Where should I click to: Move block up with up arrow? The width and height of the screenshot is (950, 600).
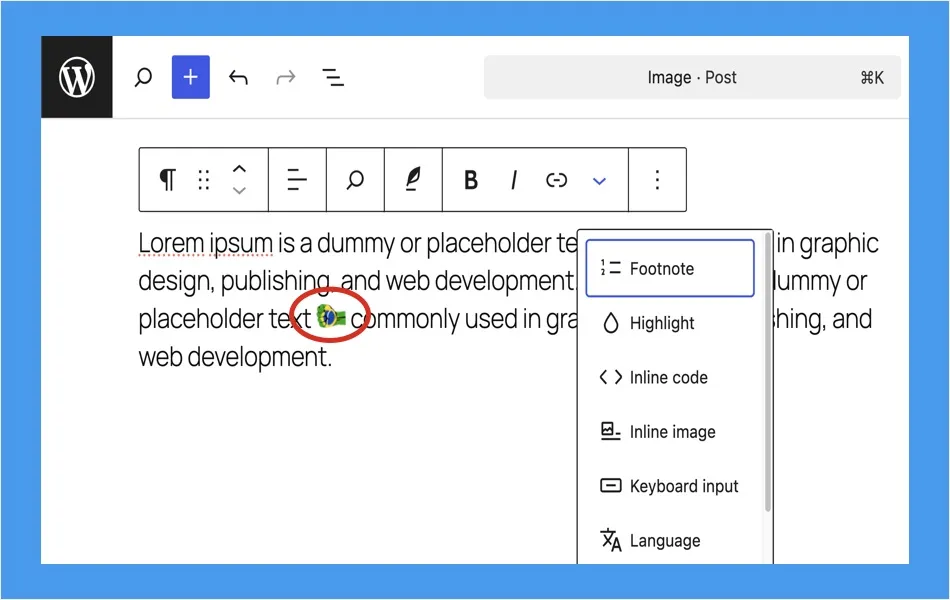(x=239, y=169)
